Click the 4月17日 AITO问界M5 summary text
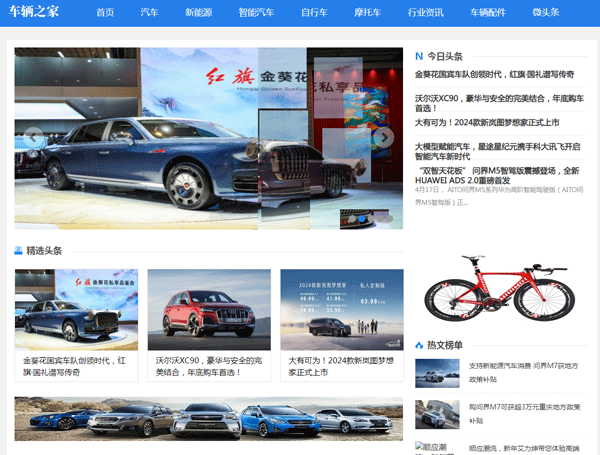The height and width of the screenshot is (455, 600). [x=499, y=196]
